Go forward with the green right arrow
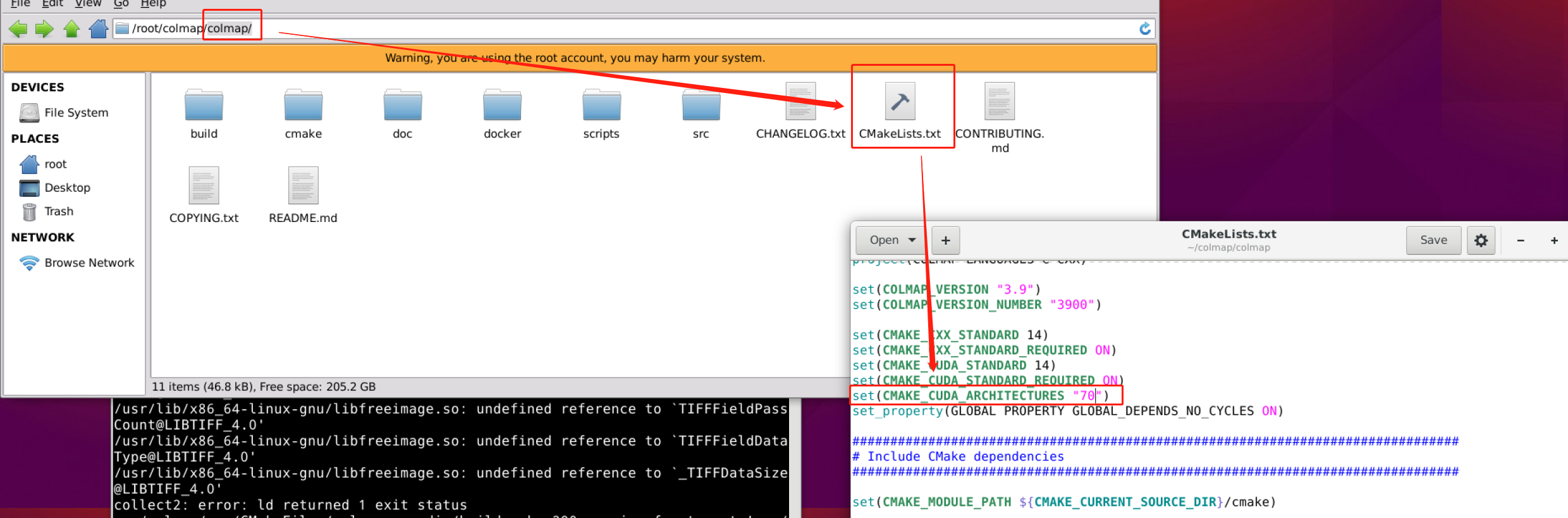 coord(44,28)
